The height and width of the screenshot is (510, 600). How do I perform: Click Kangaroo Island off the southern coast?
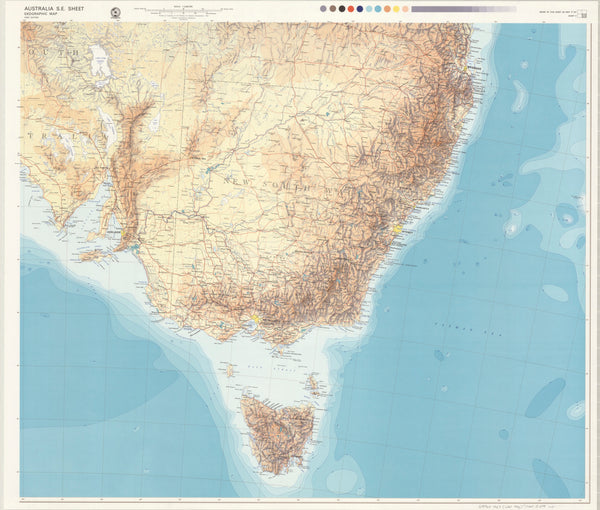tap(92, 255)
